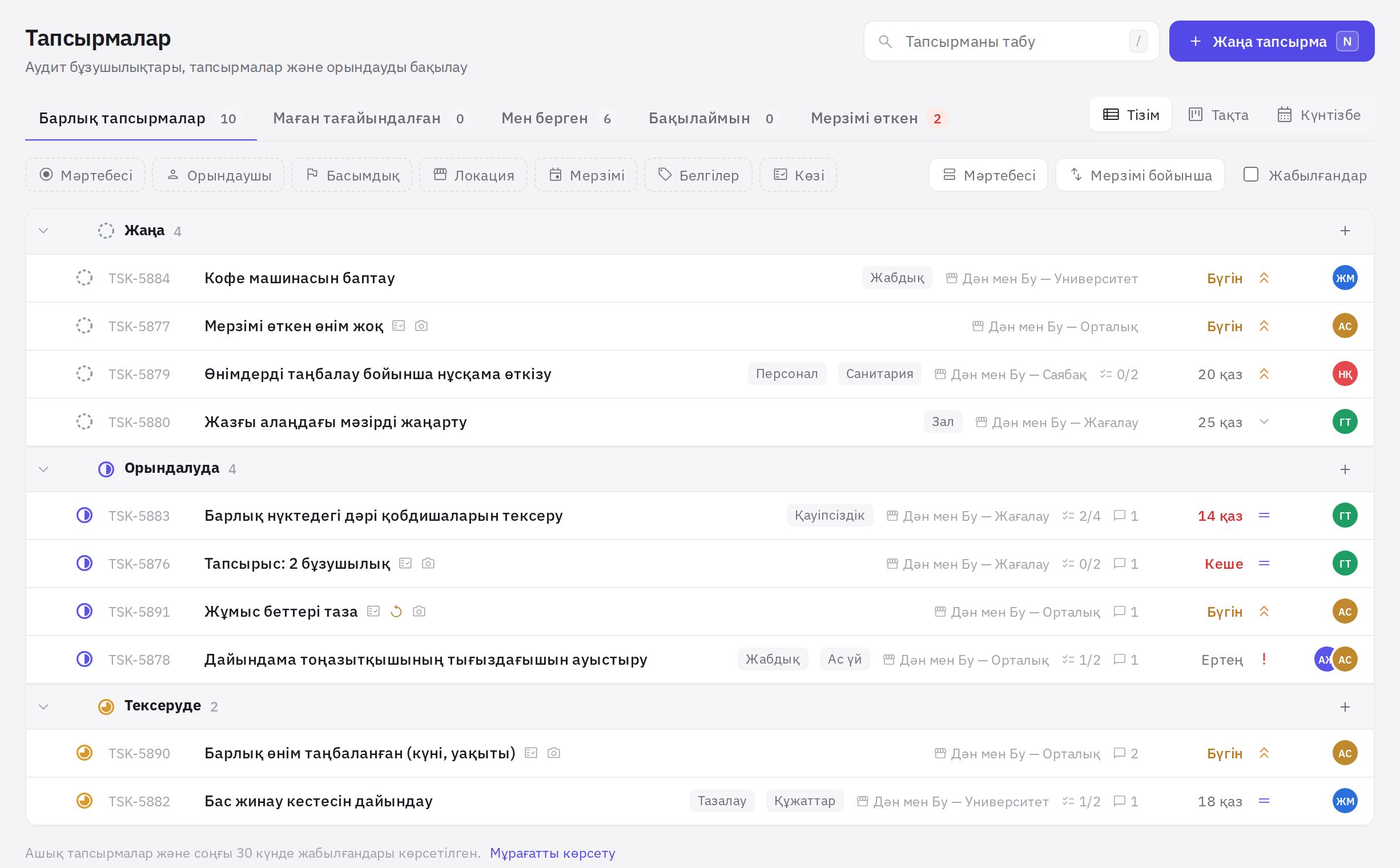Click high priority icon on Кофе машинасын баптау row

click(x=1264, y=278)
